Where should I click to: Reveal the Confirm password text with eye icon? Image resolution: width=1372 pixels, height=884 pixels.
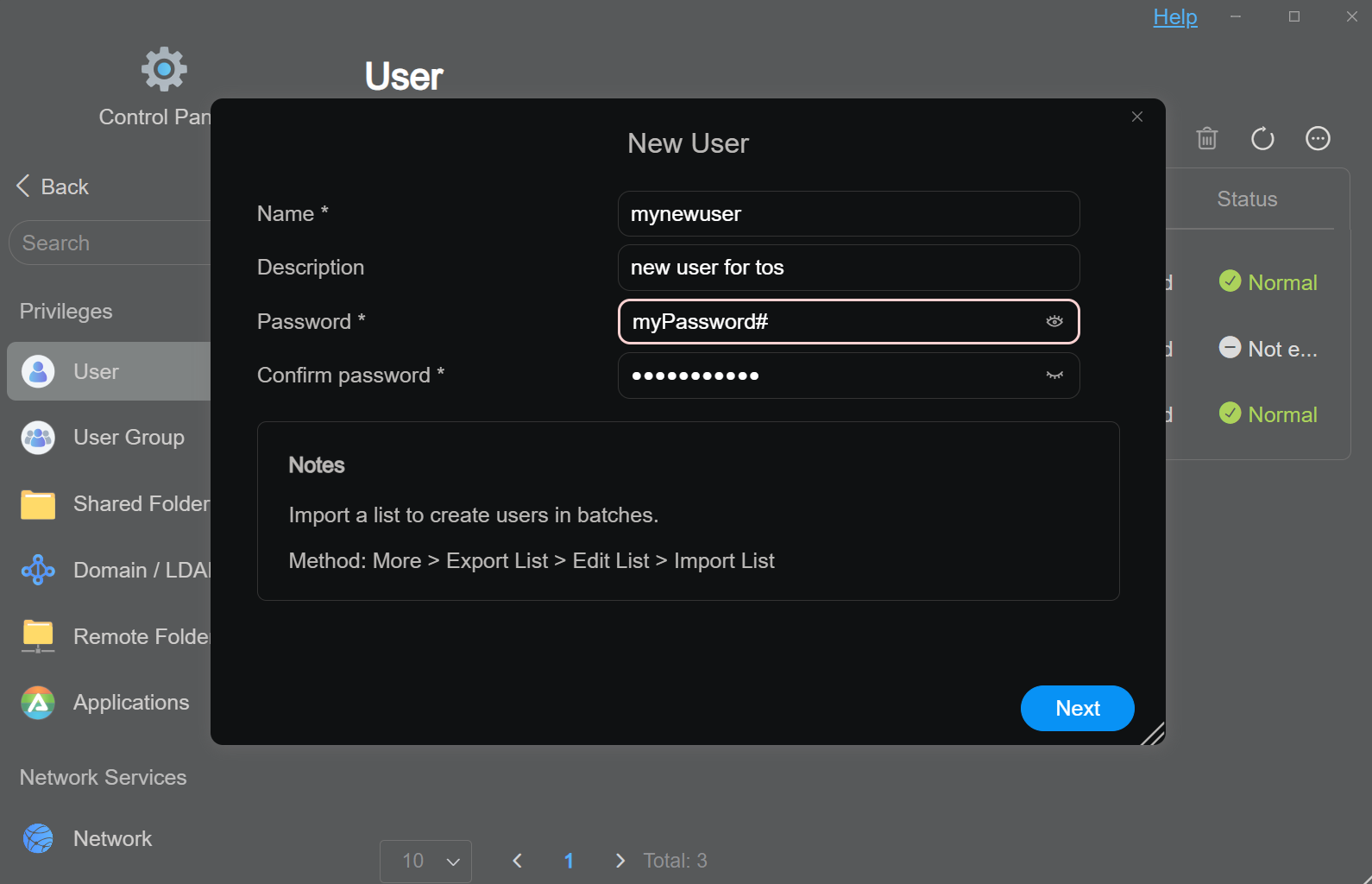(1054, 376)
